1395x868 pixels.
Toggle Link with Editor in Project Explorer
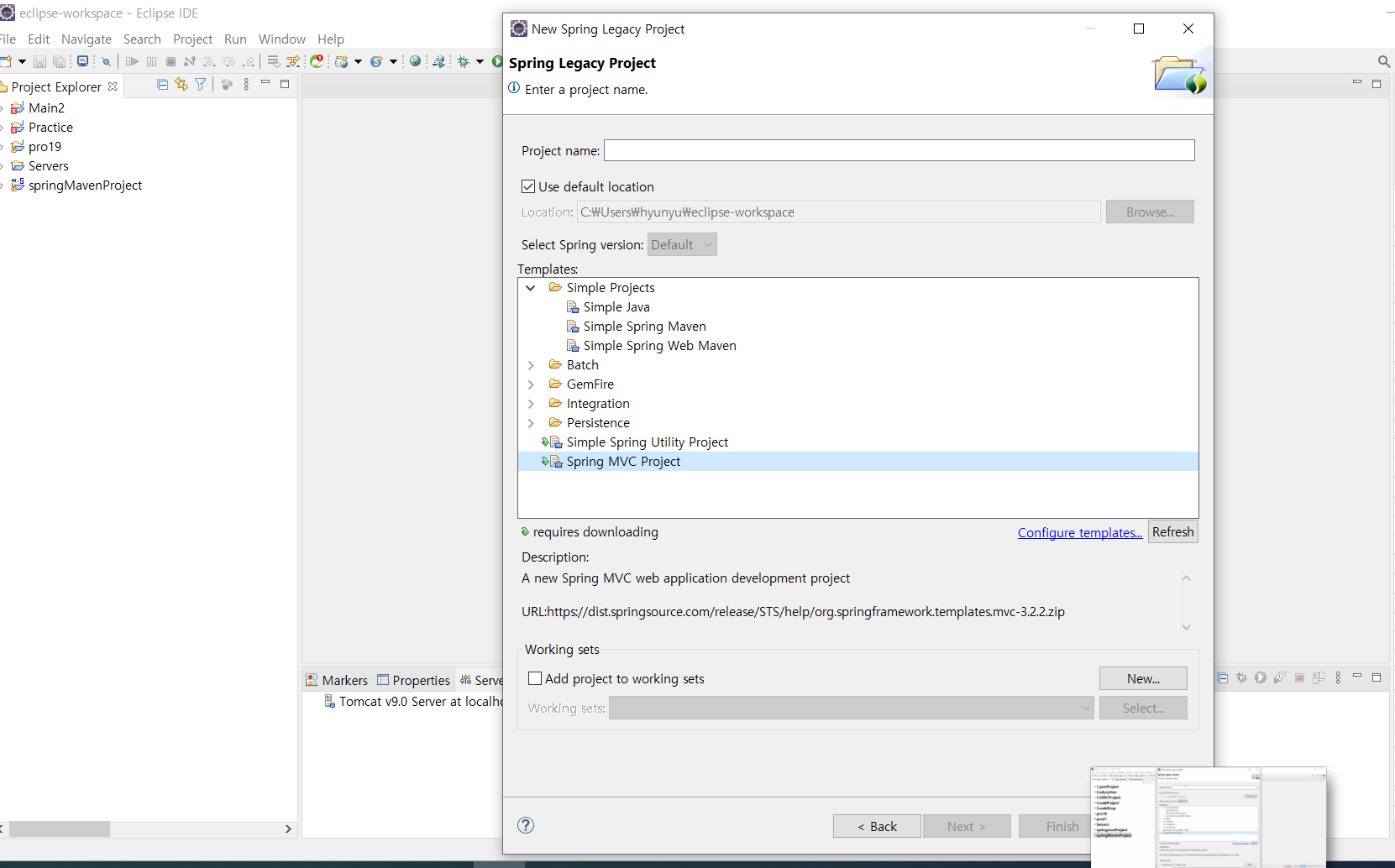[x=181, y=84]
